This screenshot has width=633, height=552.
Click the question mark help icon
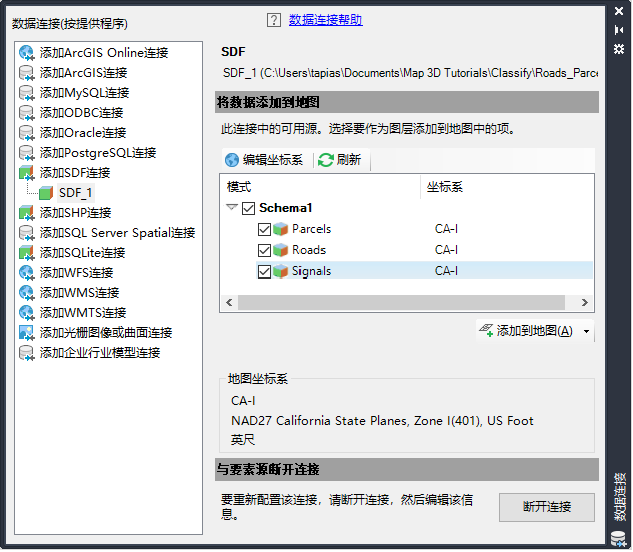point(274,20)
